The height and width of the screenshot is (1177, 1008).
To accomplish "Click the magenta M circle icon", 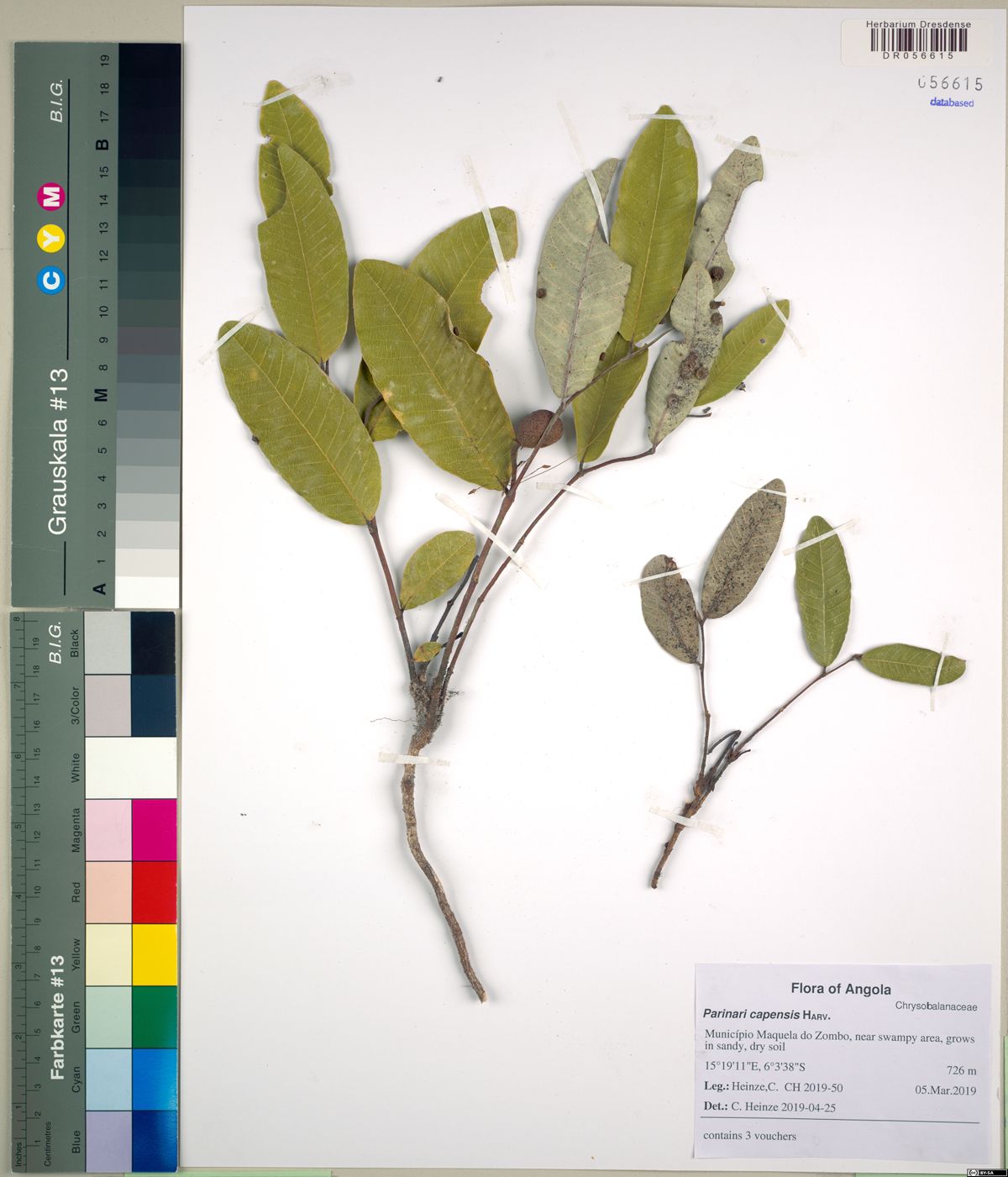I will tap(52, 197).
